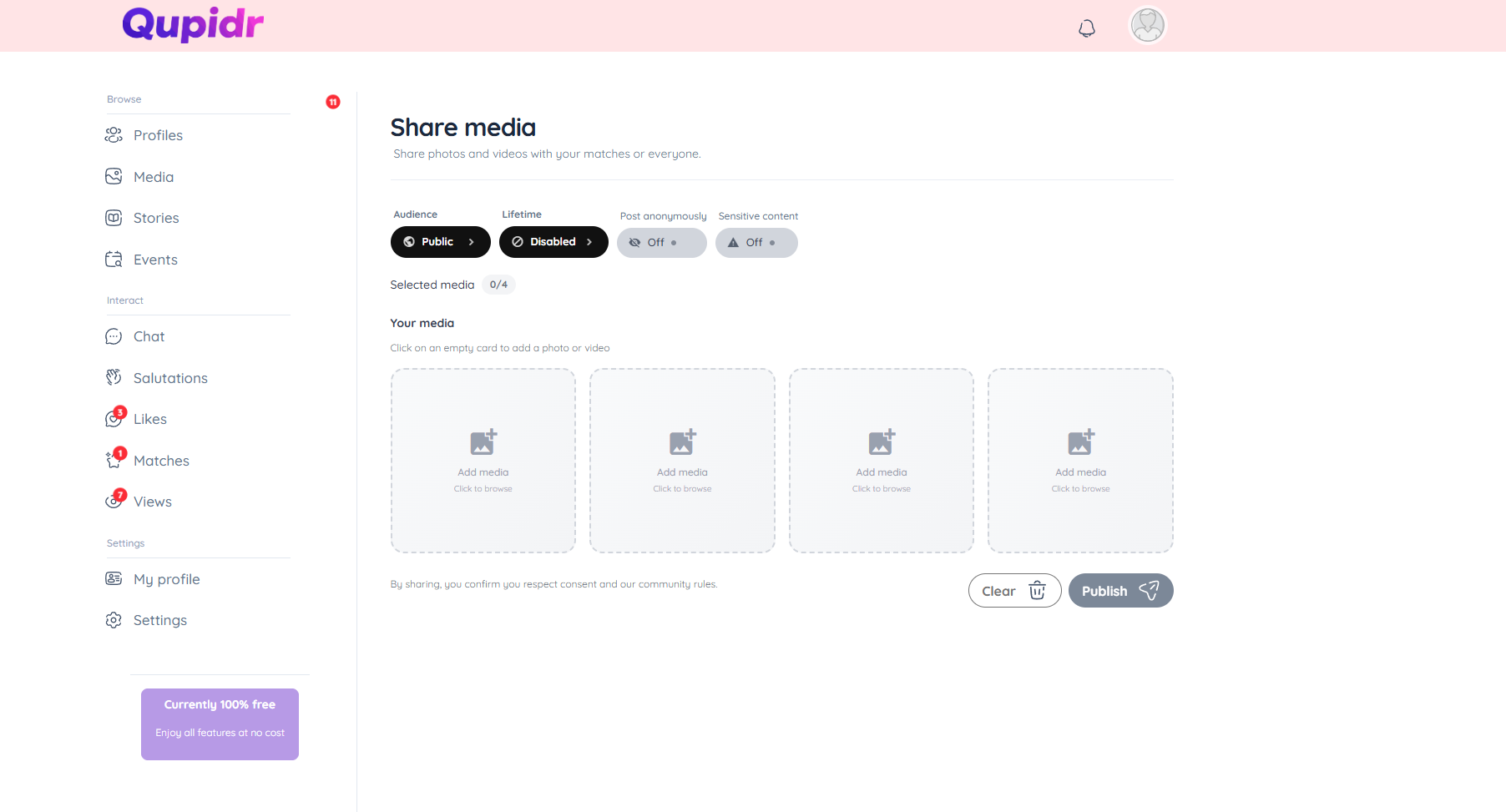Open Settings from the sidebar

point(159,619)
